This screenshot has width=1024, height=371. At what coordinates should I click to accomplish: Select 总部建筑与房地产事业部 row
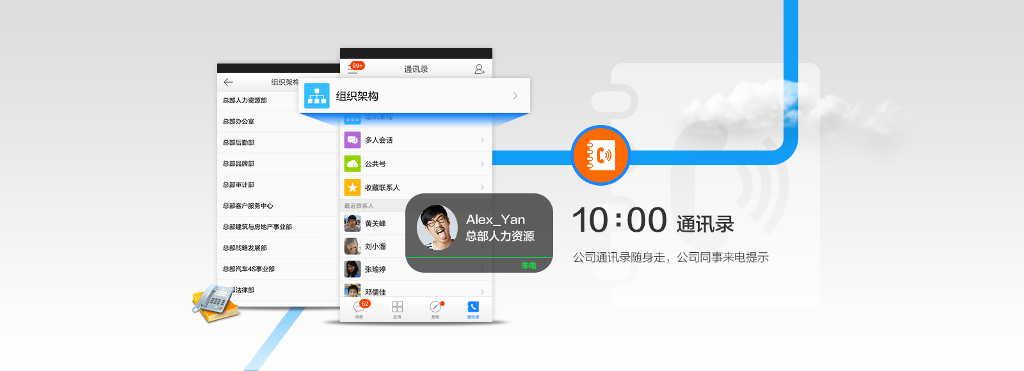[278, 227]
